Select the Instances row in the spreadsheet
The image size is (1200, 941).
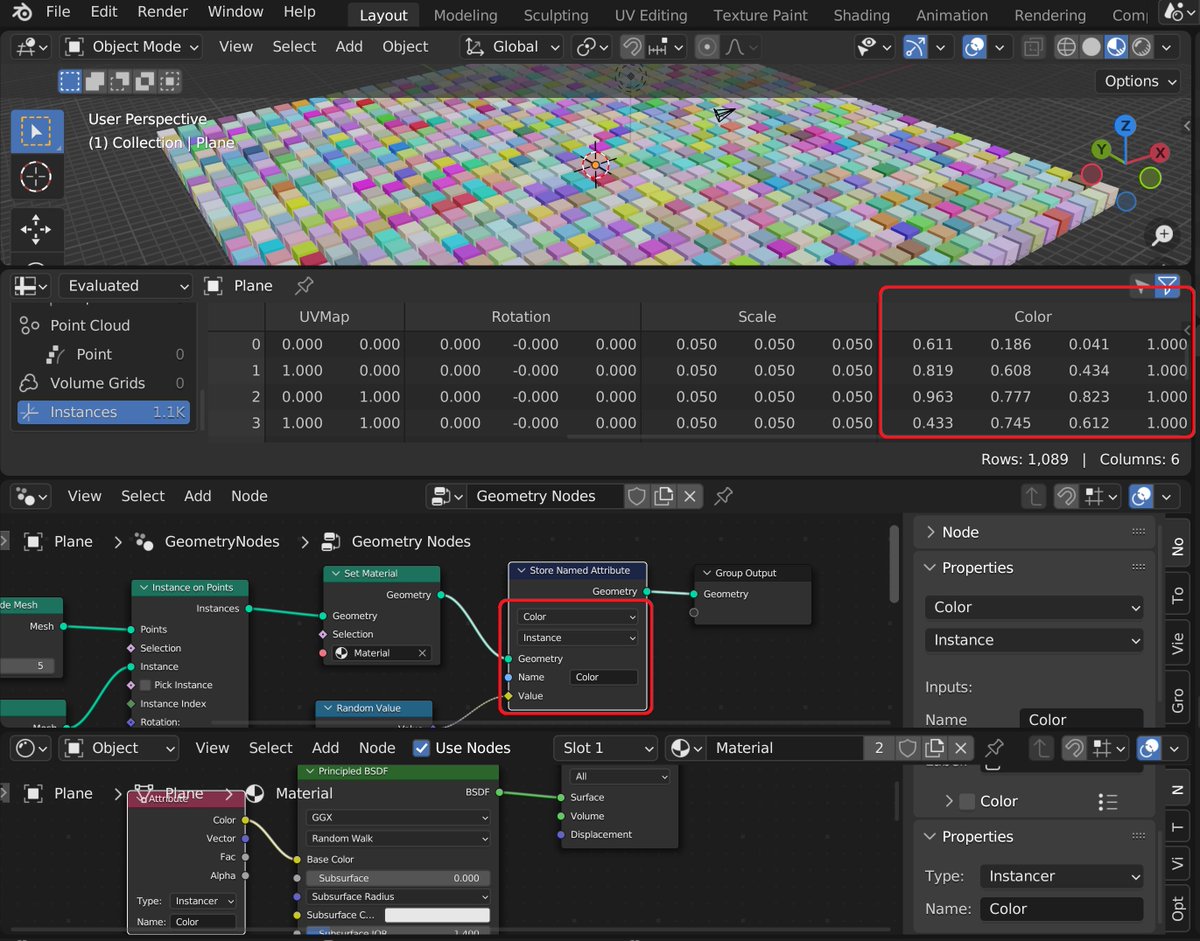pos(103,412)
